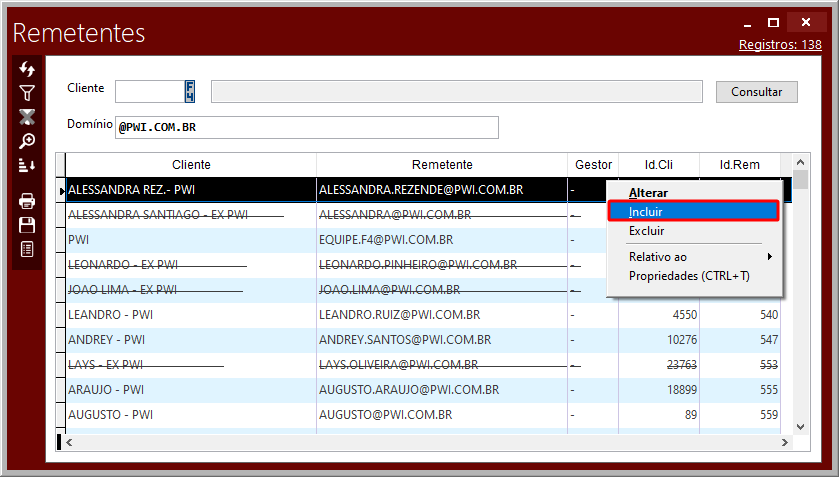
Task: Click Excluir in the context menu
Action: pos(646,231)
